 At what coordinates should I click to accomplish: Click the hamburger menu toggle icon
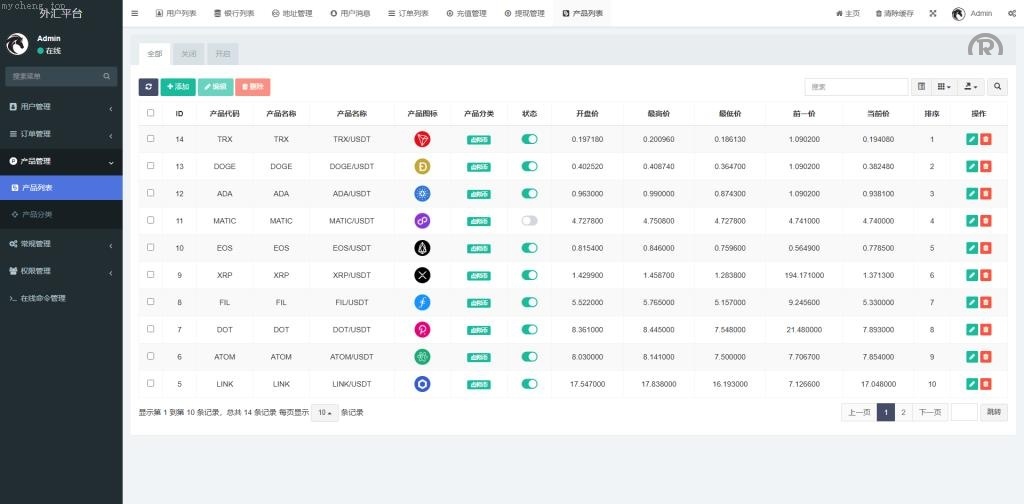pyautogui.click(x=135, y=13)
